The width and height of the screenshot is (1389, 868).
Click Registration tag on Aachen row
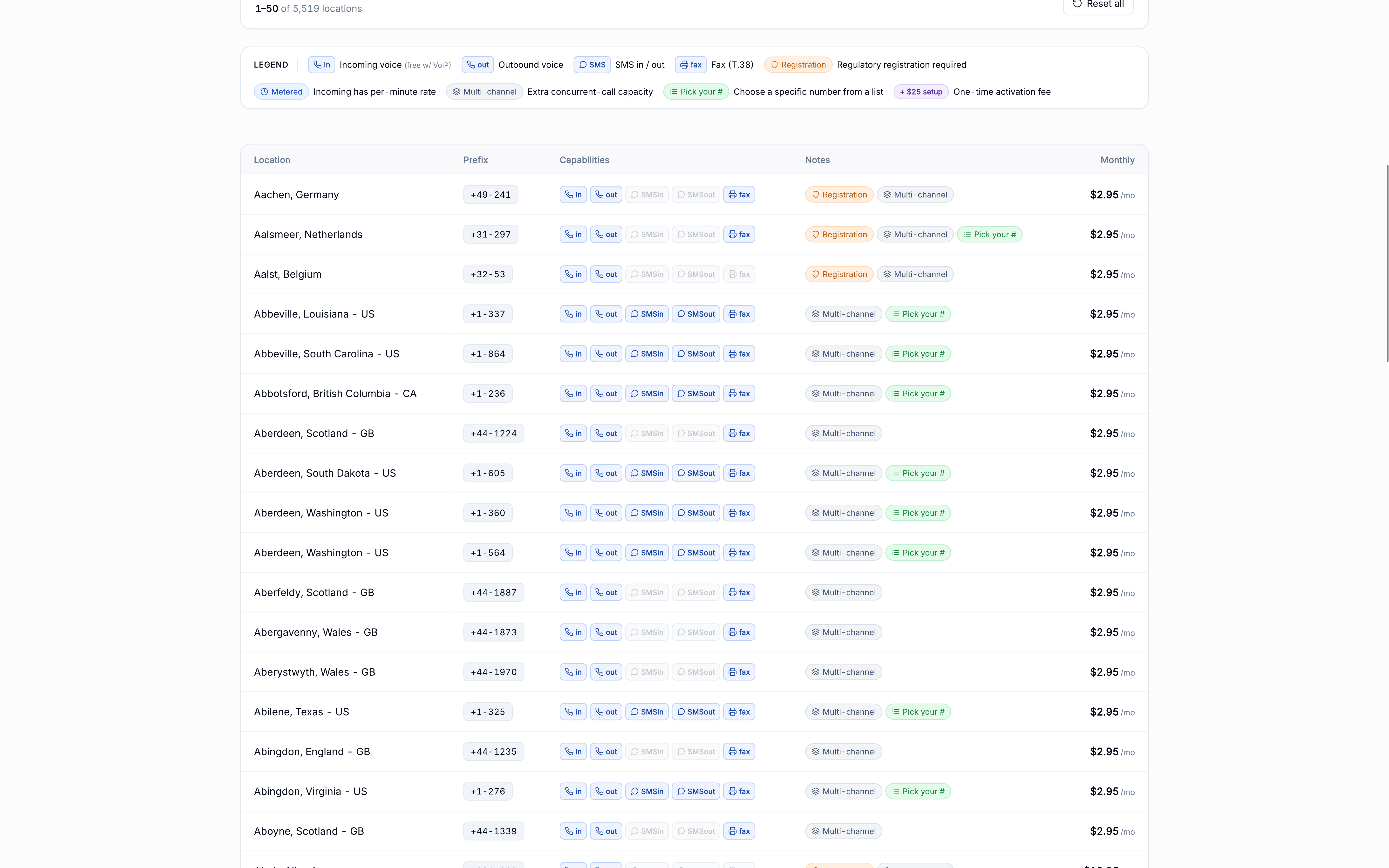(839, 195)
